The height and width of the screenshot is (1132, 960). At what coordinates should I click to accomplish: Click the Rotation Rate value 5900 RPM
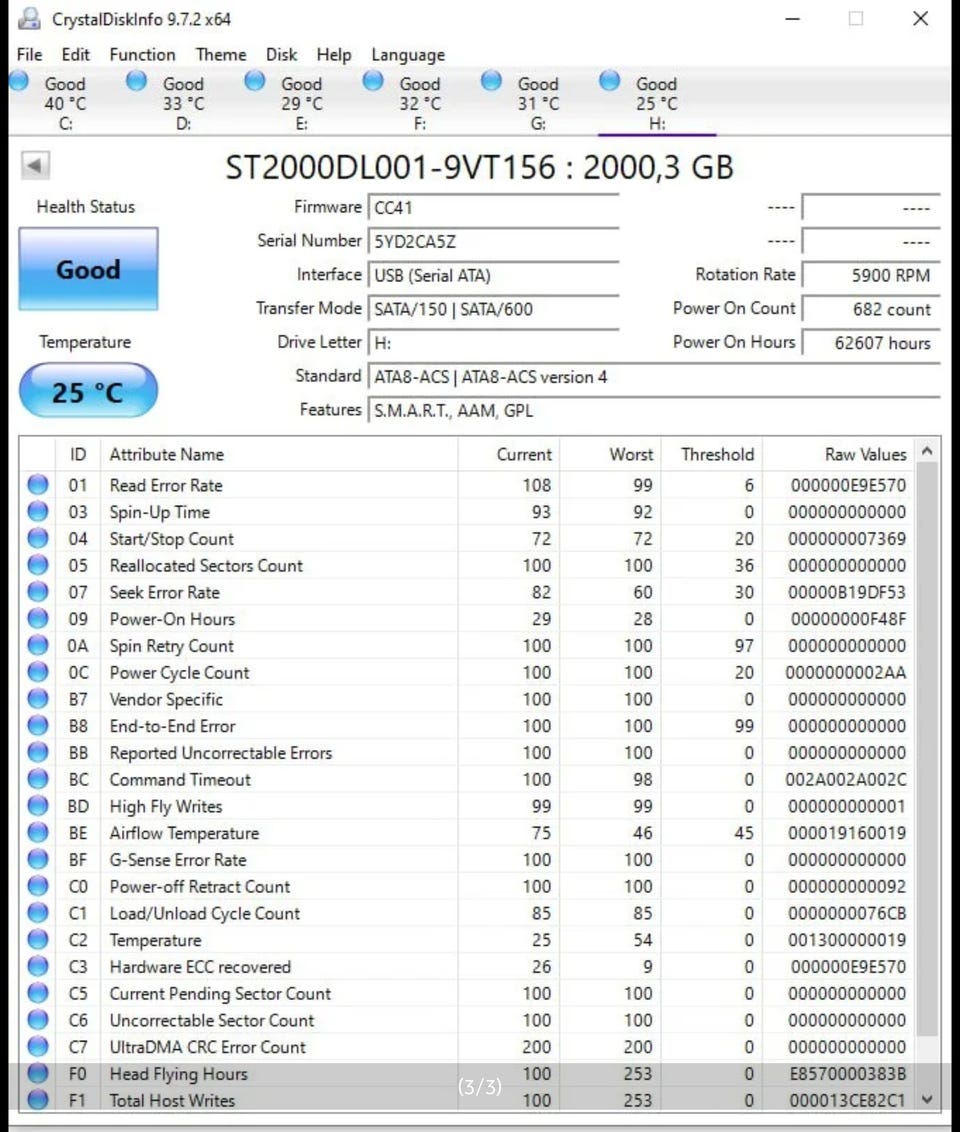pyautogui.click(x=871, y=276)
